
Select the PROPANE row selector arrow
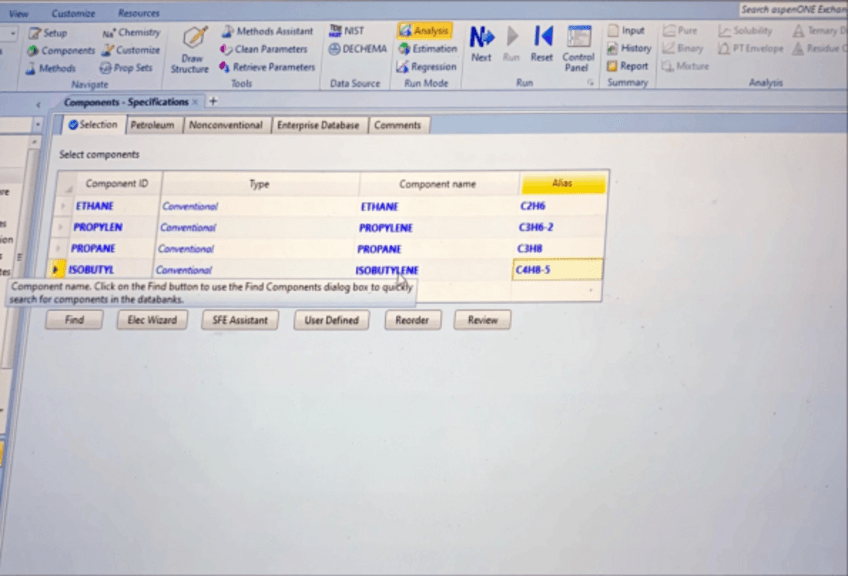point(59,249)
